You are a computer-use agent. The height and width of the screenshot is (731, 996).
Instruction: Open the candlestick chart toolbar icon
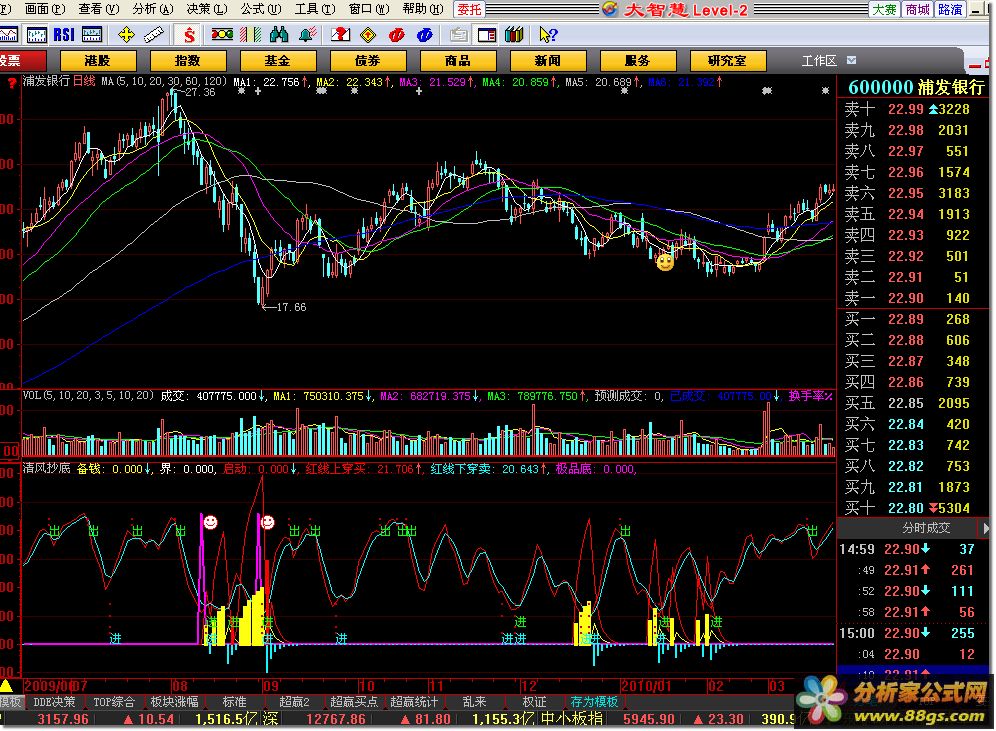point(36,35)
